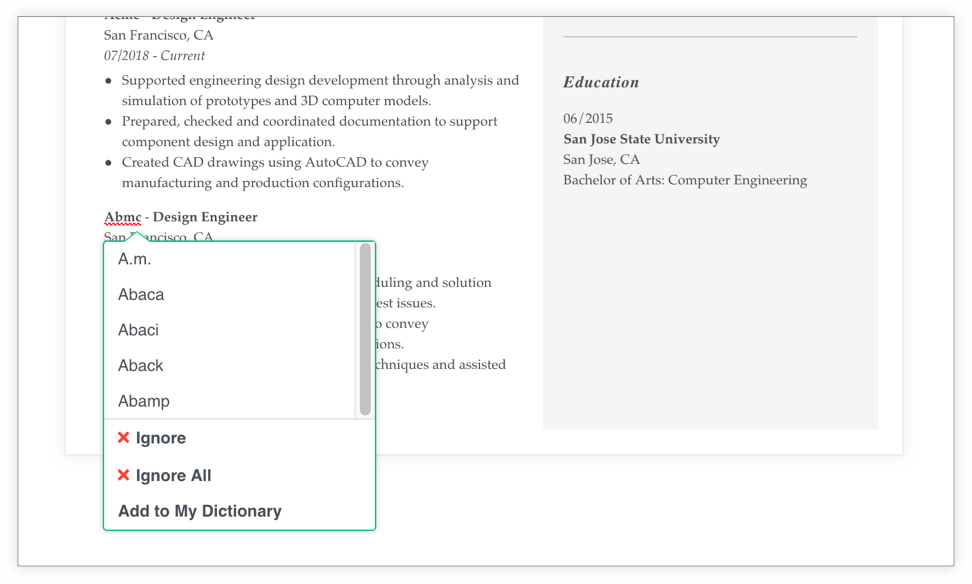This screenshot has width=972, height=584.
Task: Click the red X icon beside Ignore All
Action: (124, 475)
